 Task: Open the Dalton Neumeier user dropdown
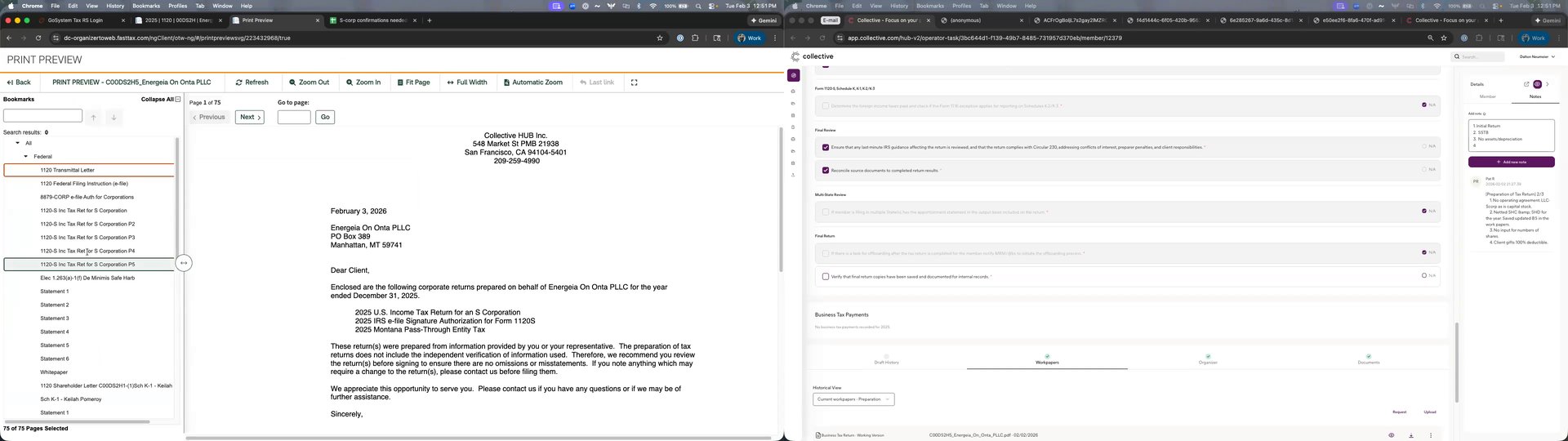(x=1537, y=56)
